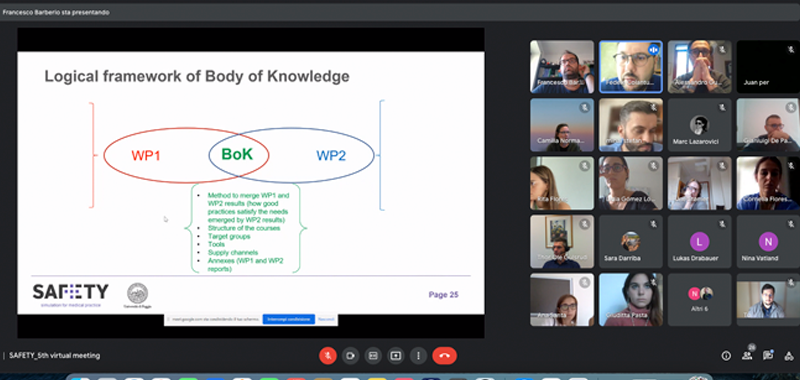Toggle captions in the call controls

[373, 356]
